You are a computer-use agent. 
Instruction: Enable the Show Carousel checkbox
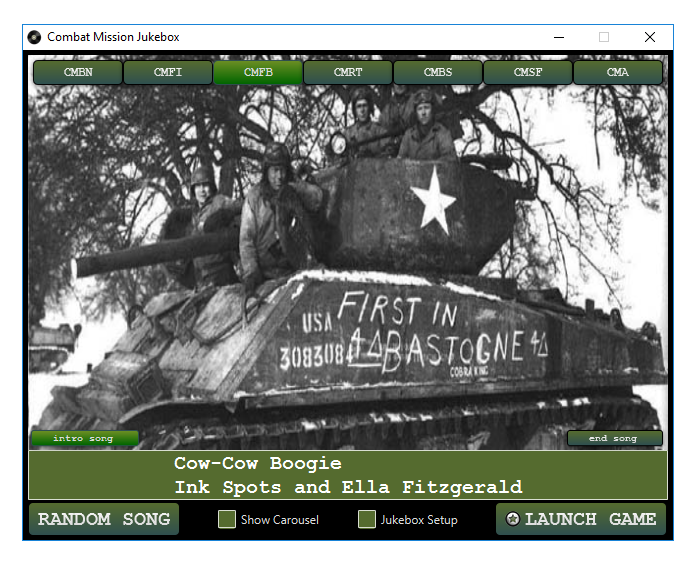227,519
